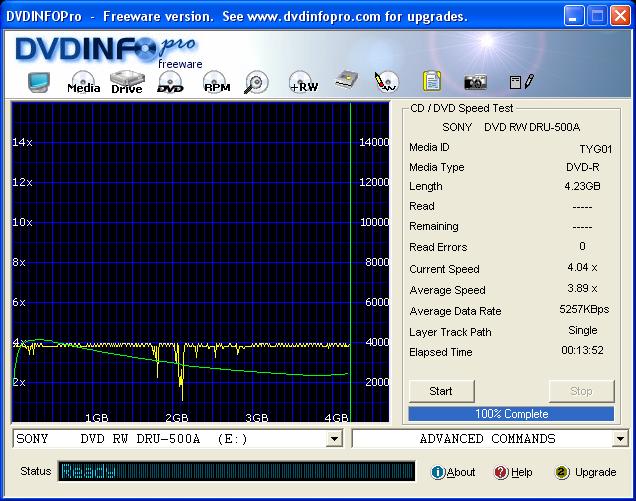Click the optical drive tray icon
636x501 pixels.
[x=347, y=80]
